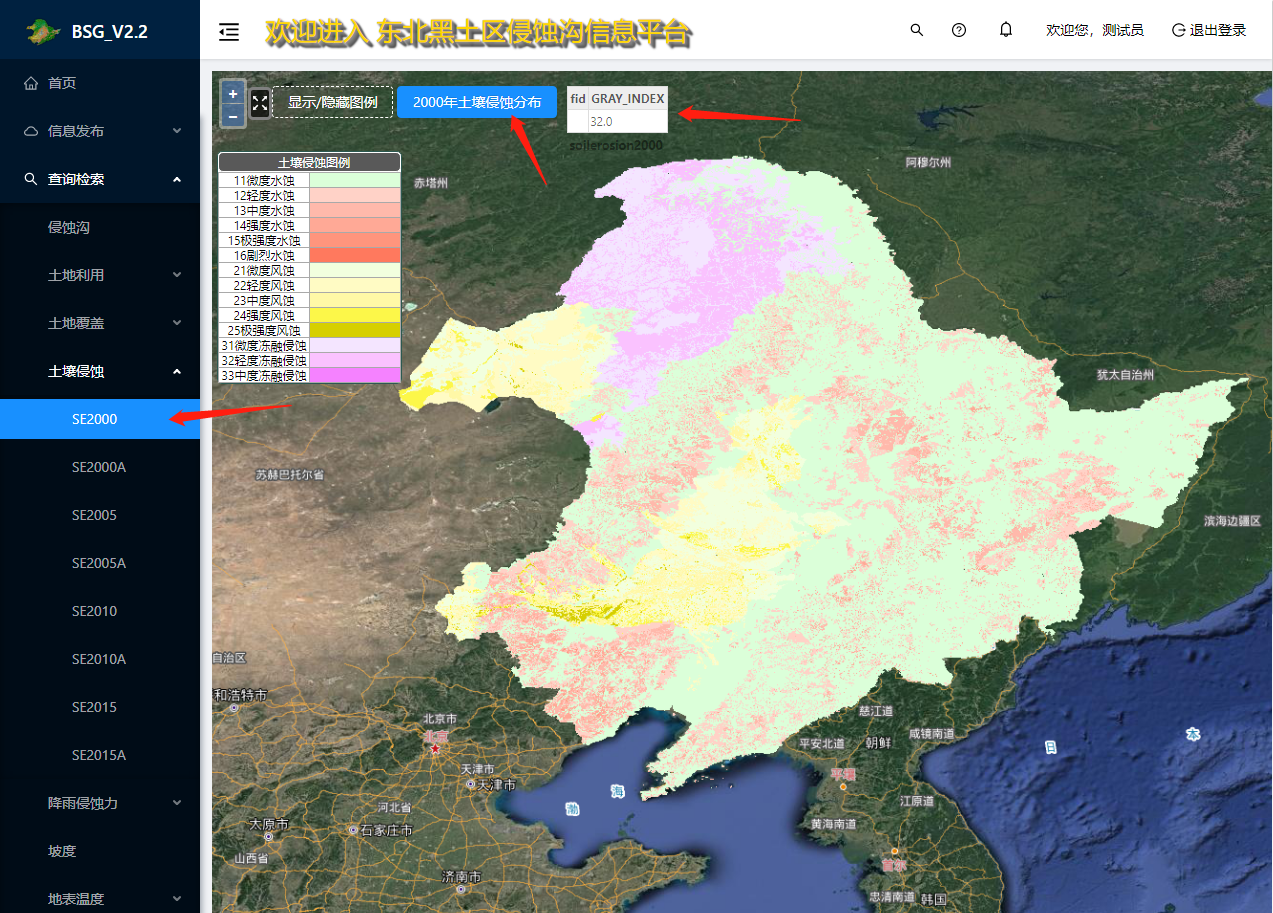
Task: Select the SE2000 layer item
Action: tap(100, 419)
